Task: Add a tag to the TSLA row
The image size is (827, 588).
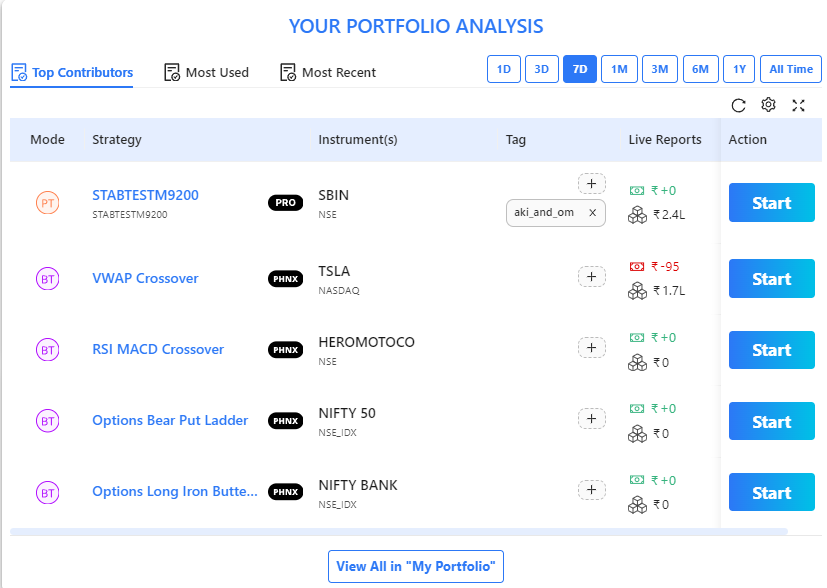Action: pyautogui.click(x=591, y=277)
